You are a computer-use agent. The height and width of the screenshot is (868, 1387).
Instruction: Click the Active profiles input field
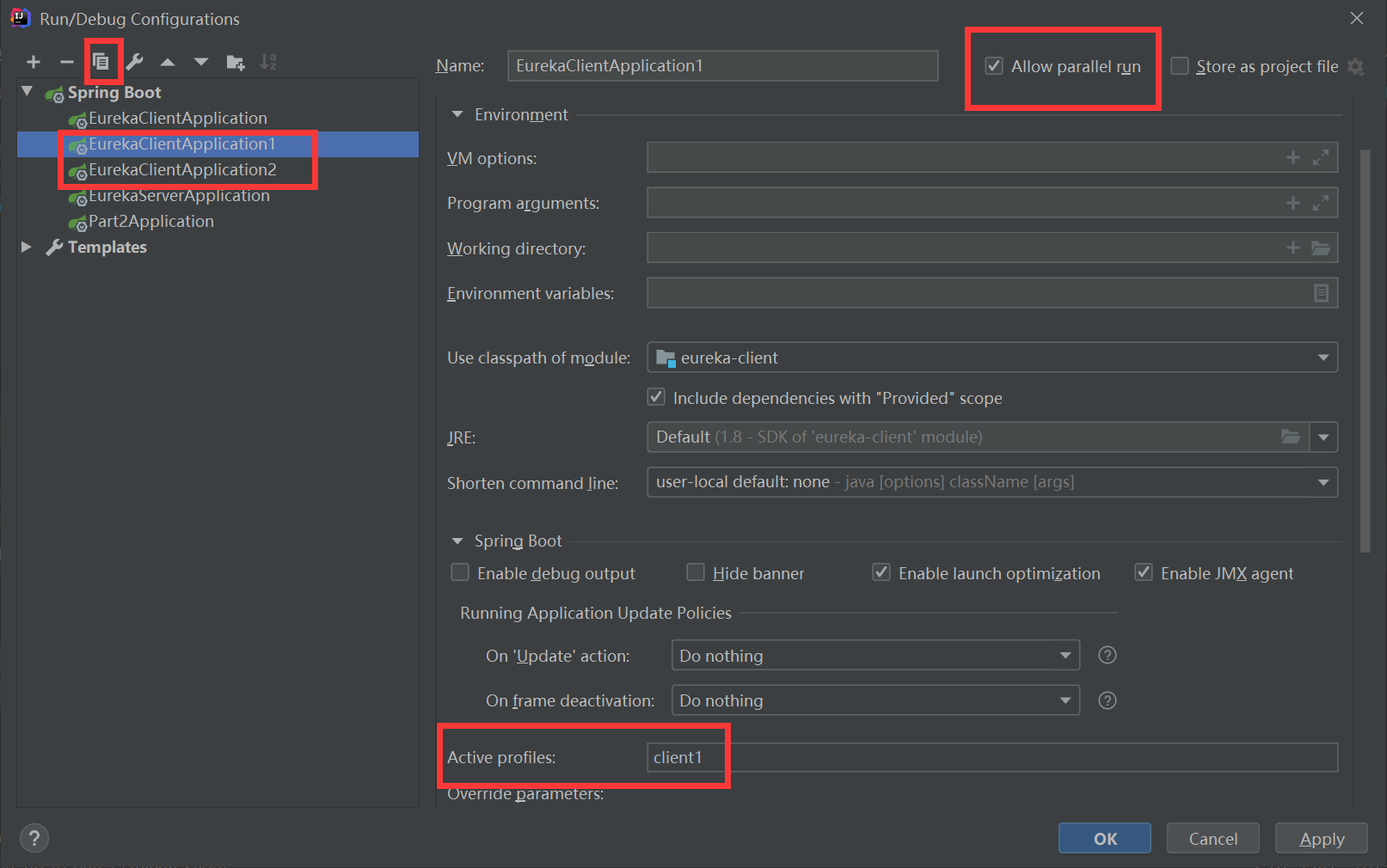[992, 757]
